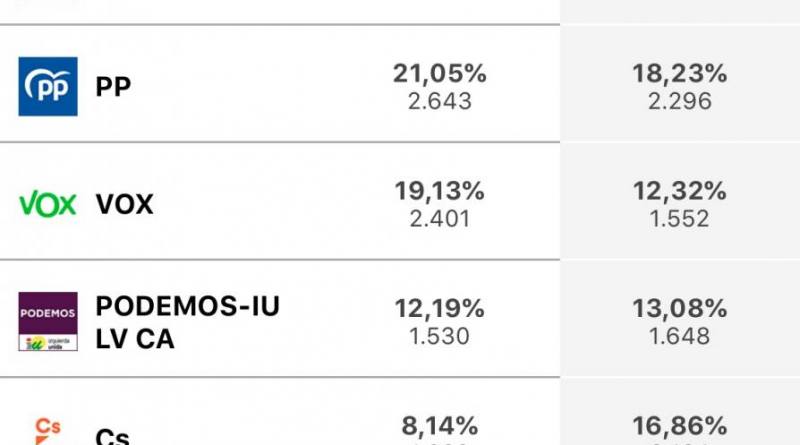The image size is (800, 445).
Task: Click the 1.552 vote count
Action: [679, 219]
